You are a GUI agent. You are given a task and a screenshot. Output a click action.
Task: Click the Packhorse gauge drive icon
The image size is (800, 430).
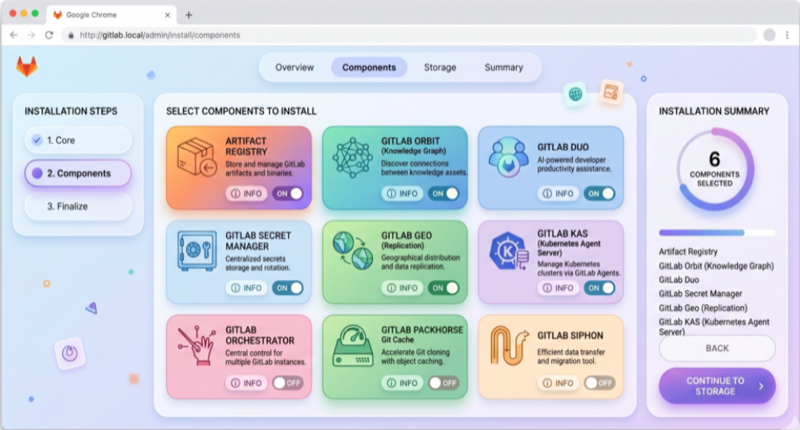coord(353,346)
